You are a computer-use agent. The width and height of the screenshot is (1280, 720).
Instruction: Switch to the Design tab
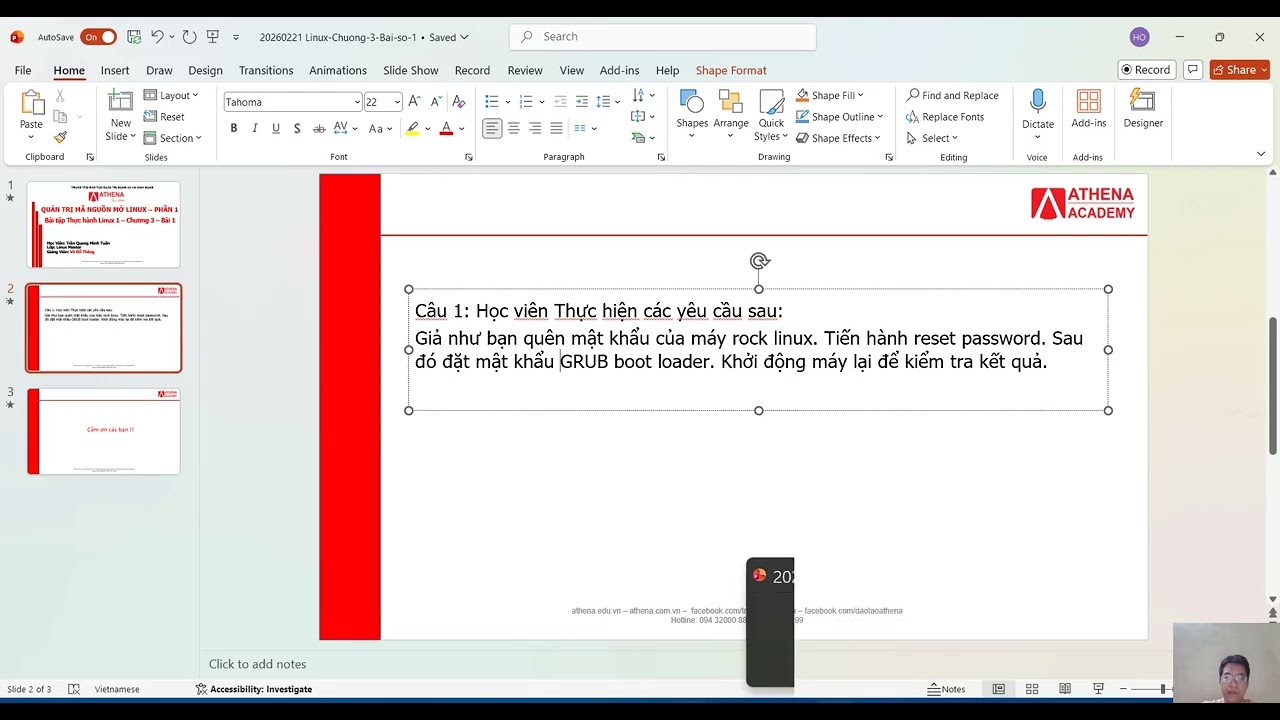(x=205, y=70)
